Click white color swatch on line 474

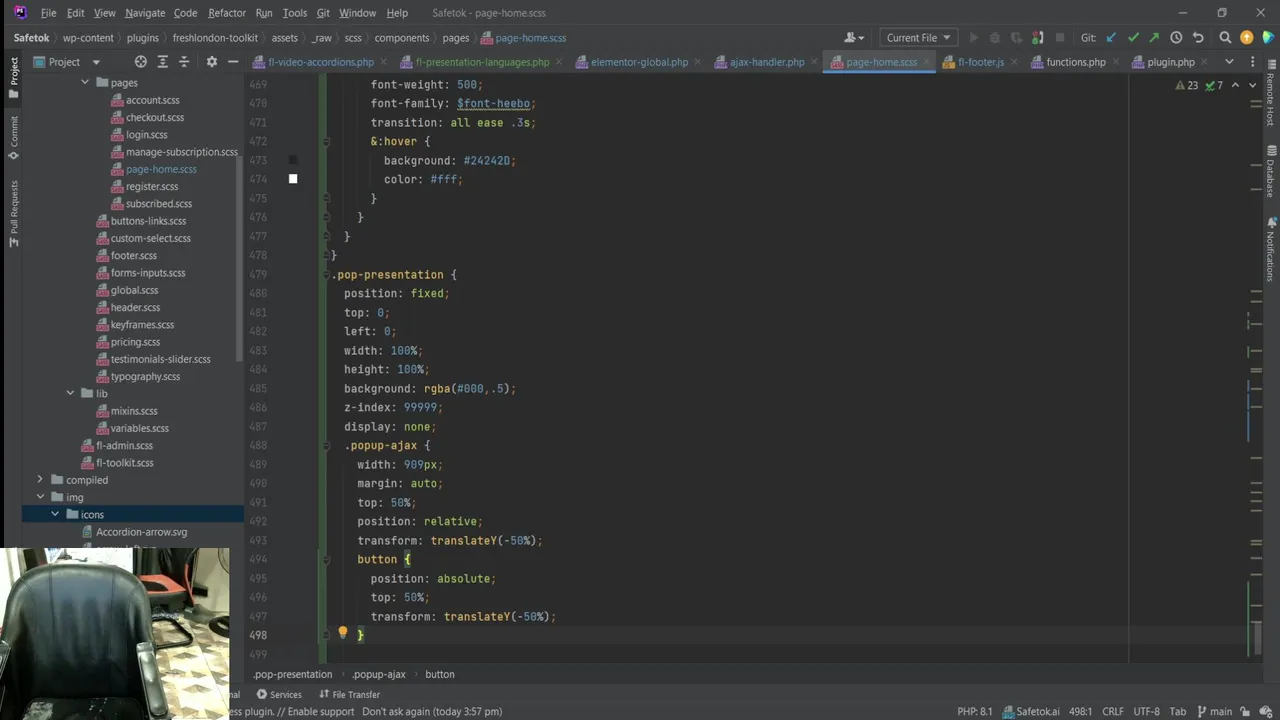[x=293, y=179]
